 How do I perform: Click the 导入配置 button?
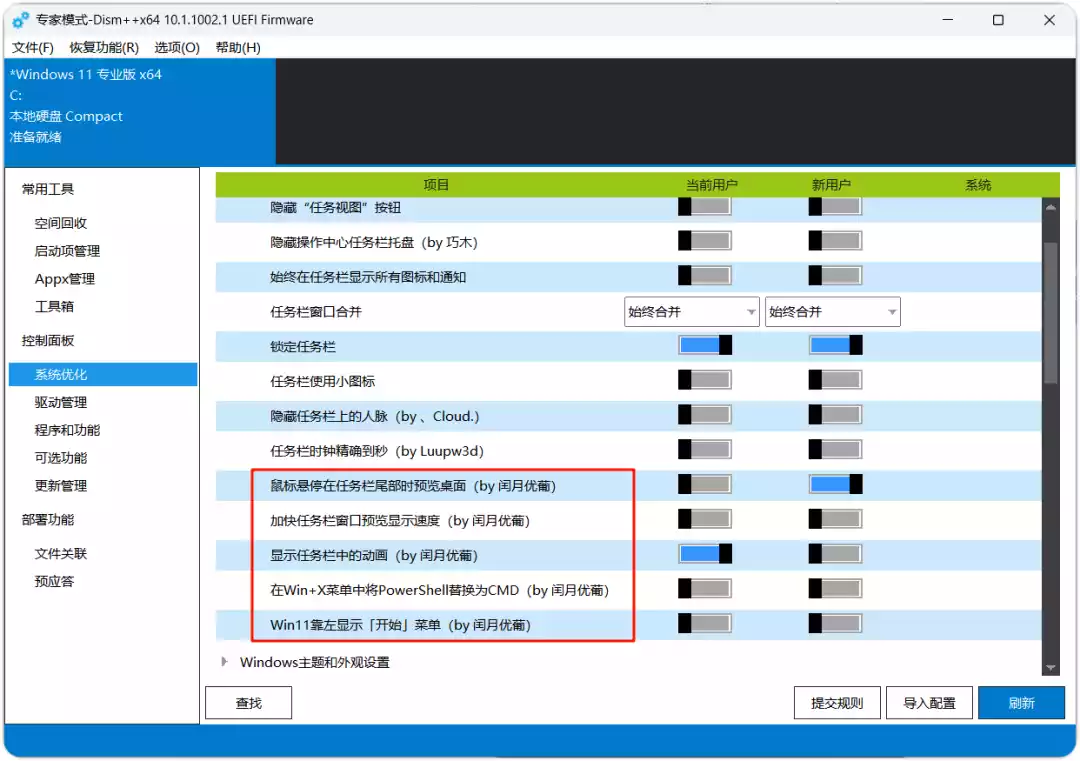(x=929, y=702)
